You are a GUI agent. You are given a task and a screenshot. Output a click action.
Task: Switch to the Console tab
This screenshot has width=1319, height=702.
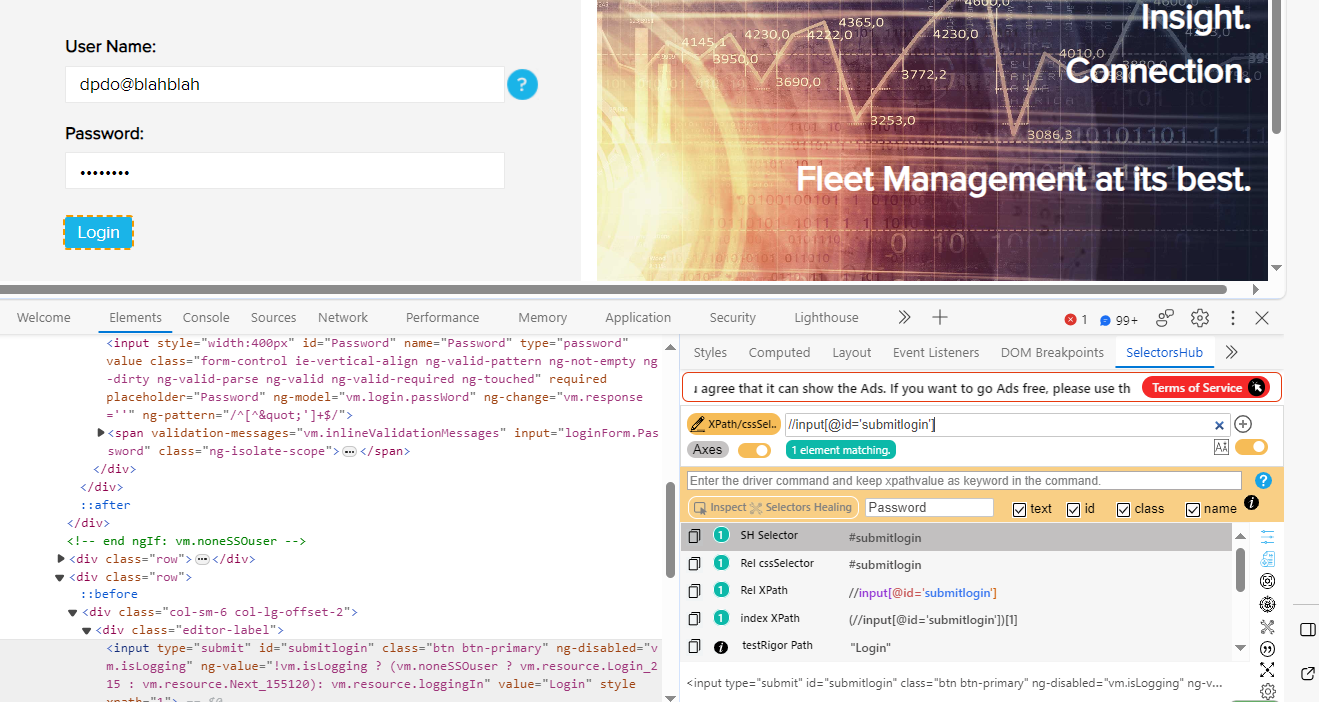206,318
